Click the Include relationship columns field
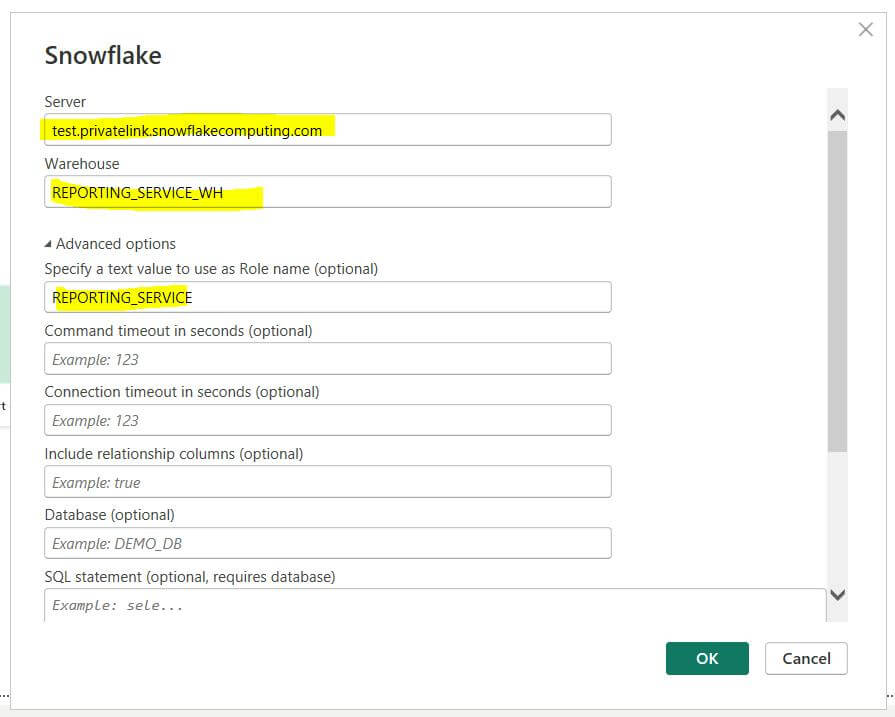This screenshot has height=717, width=895. (328, 482)
